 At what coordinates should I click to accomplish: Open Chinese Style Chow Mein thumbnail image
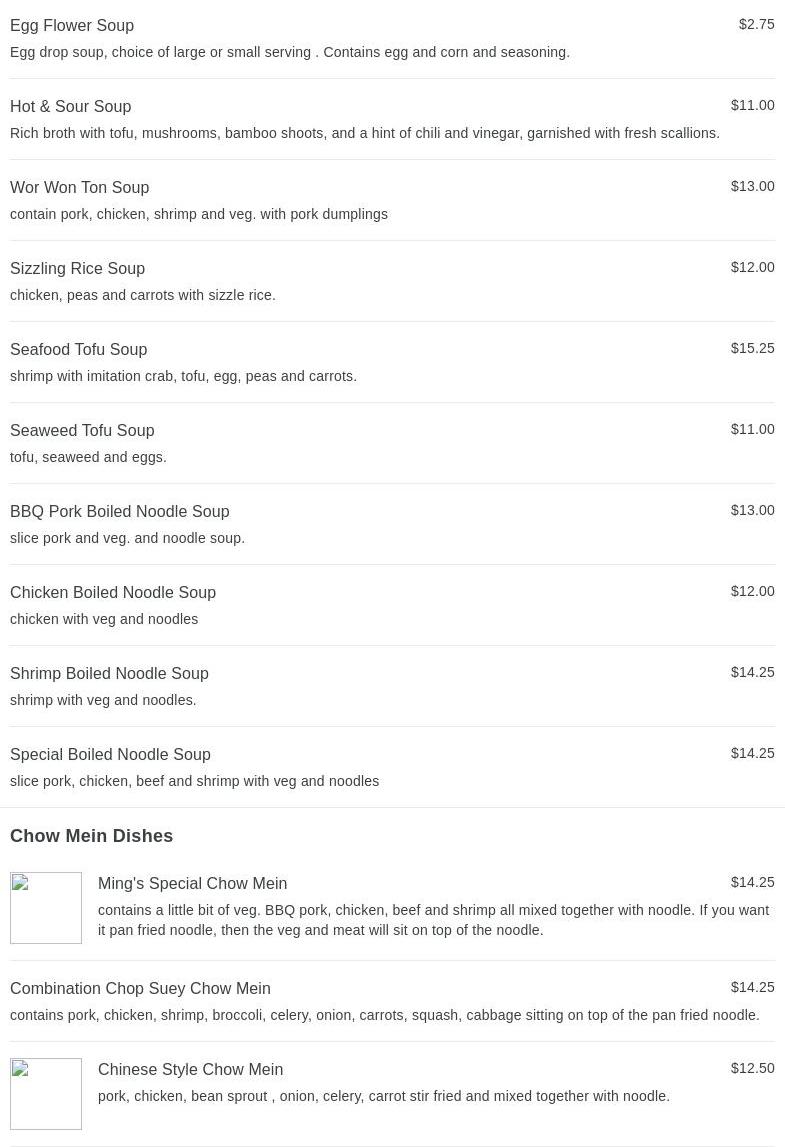(x=46, y=1094)
